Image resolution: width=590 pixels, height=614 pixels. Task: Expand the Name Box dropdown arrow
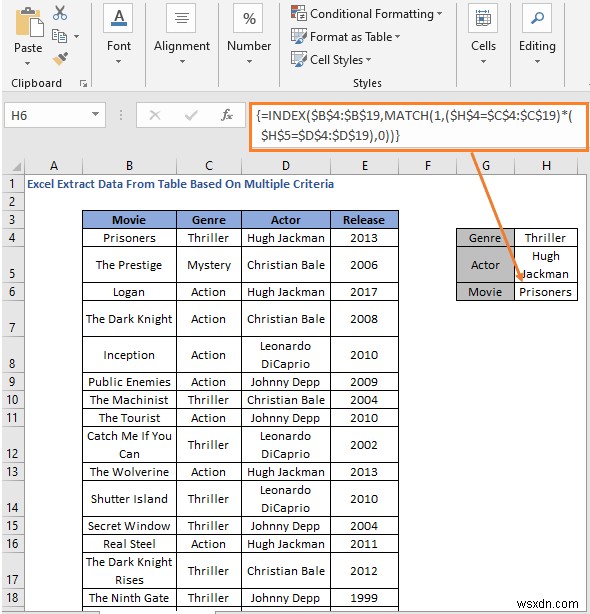(95, 114)
